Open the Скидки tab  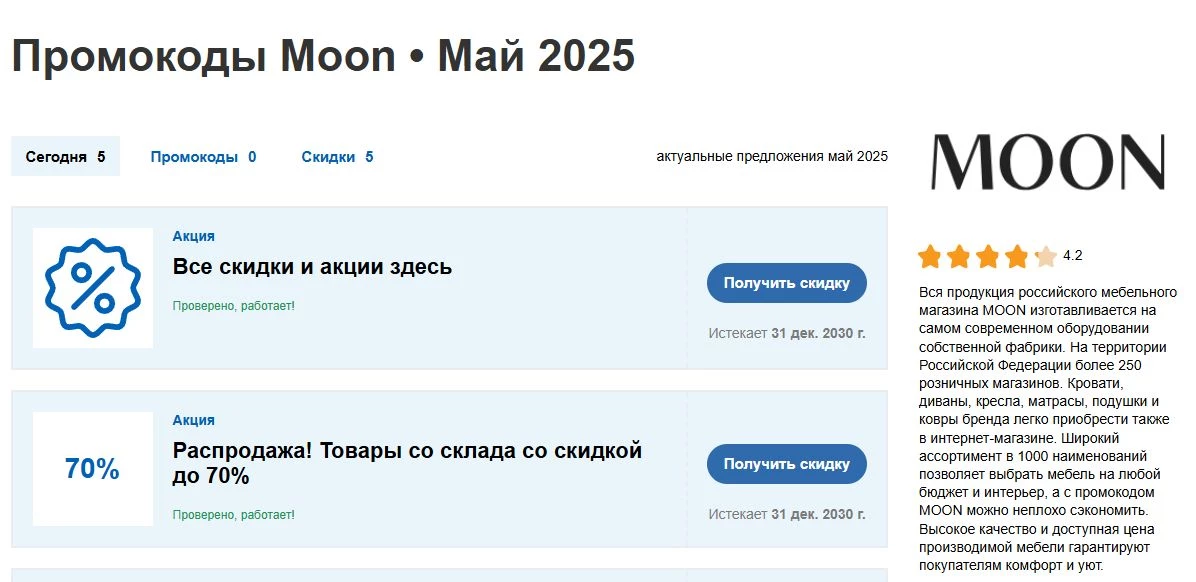[x=330, y=156]
